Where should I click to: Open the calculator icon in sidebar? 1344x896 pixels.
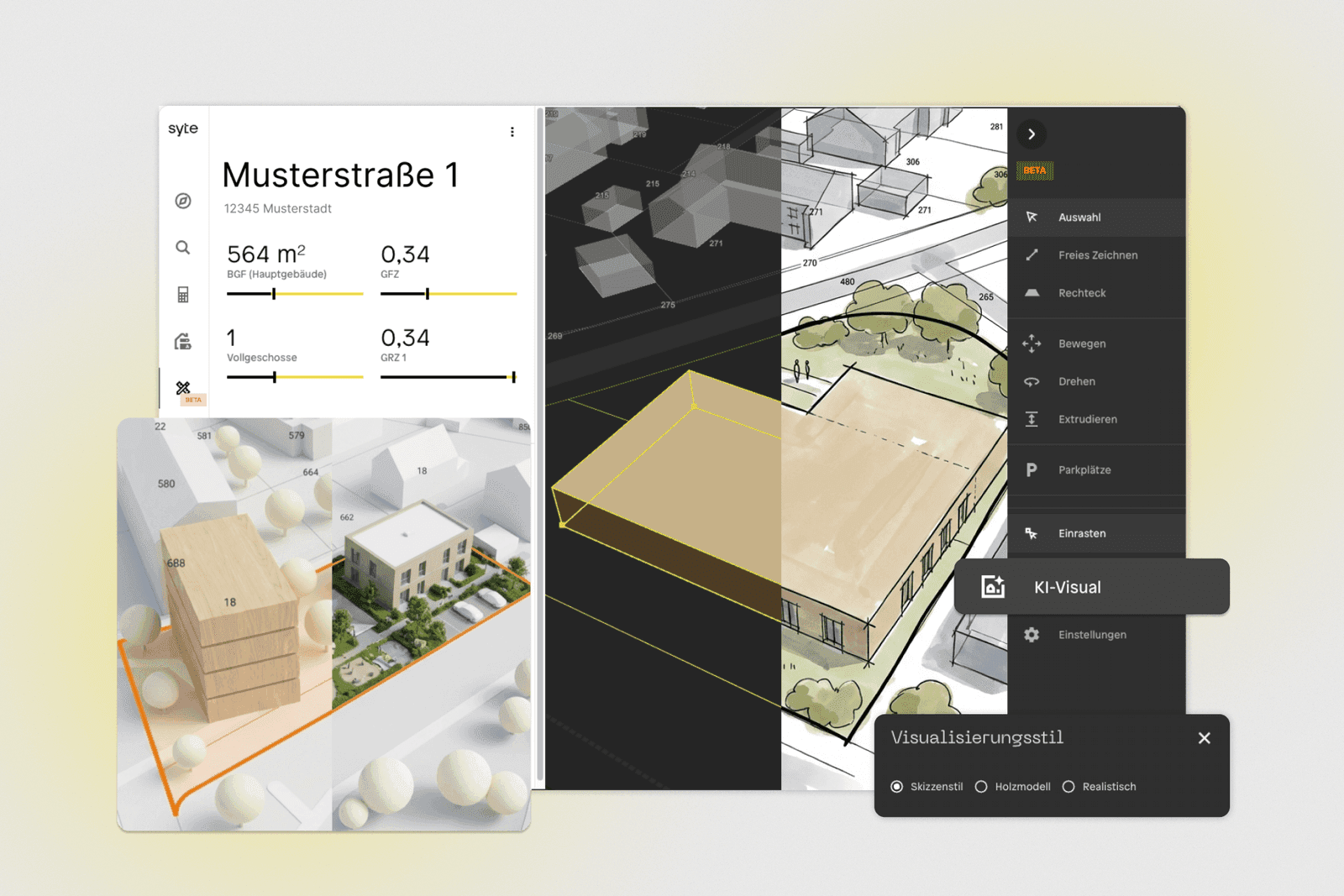click(183, 295)
